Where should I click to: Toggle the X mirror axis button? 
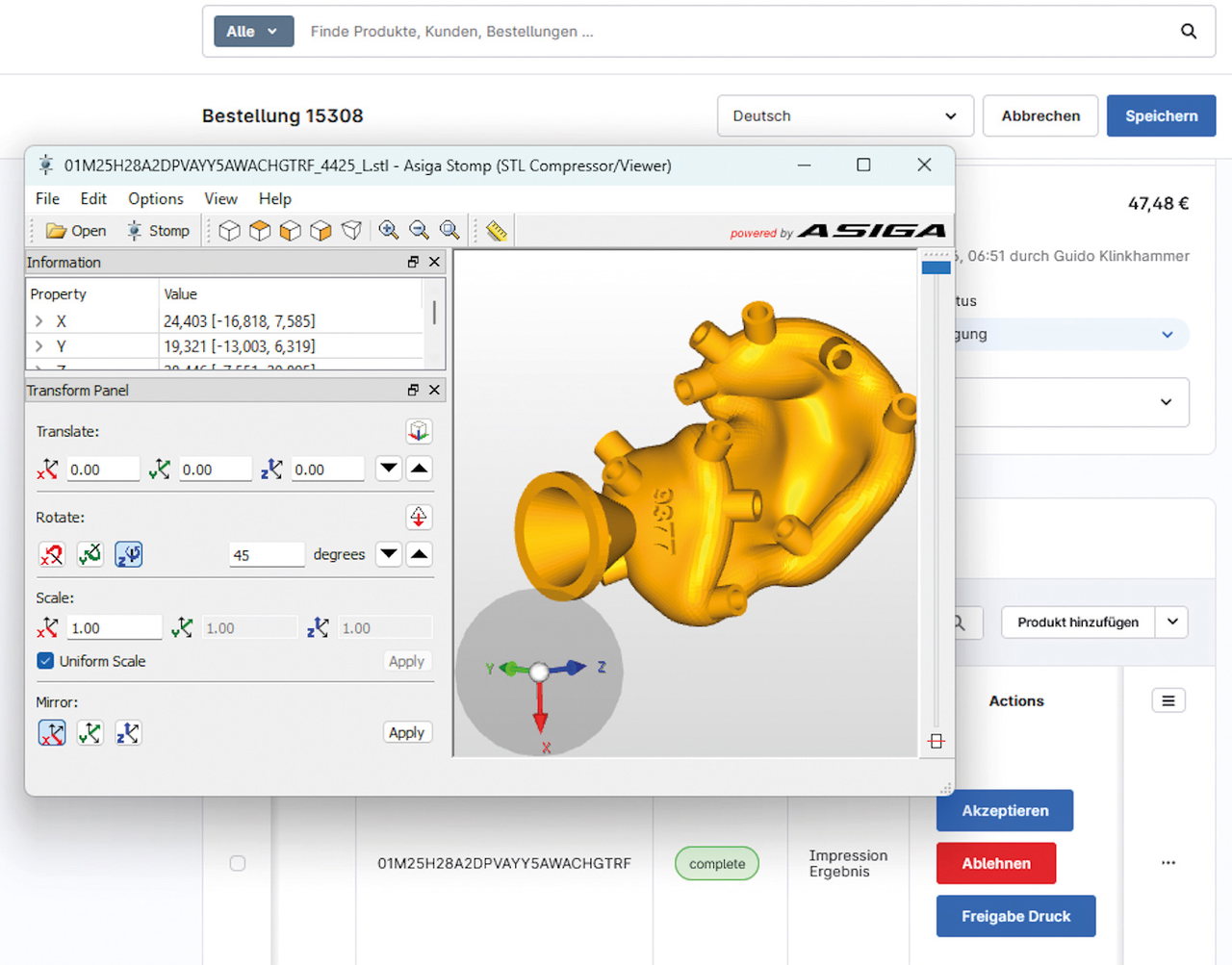(x=52, y=733)
